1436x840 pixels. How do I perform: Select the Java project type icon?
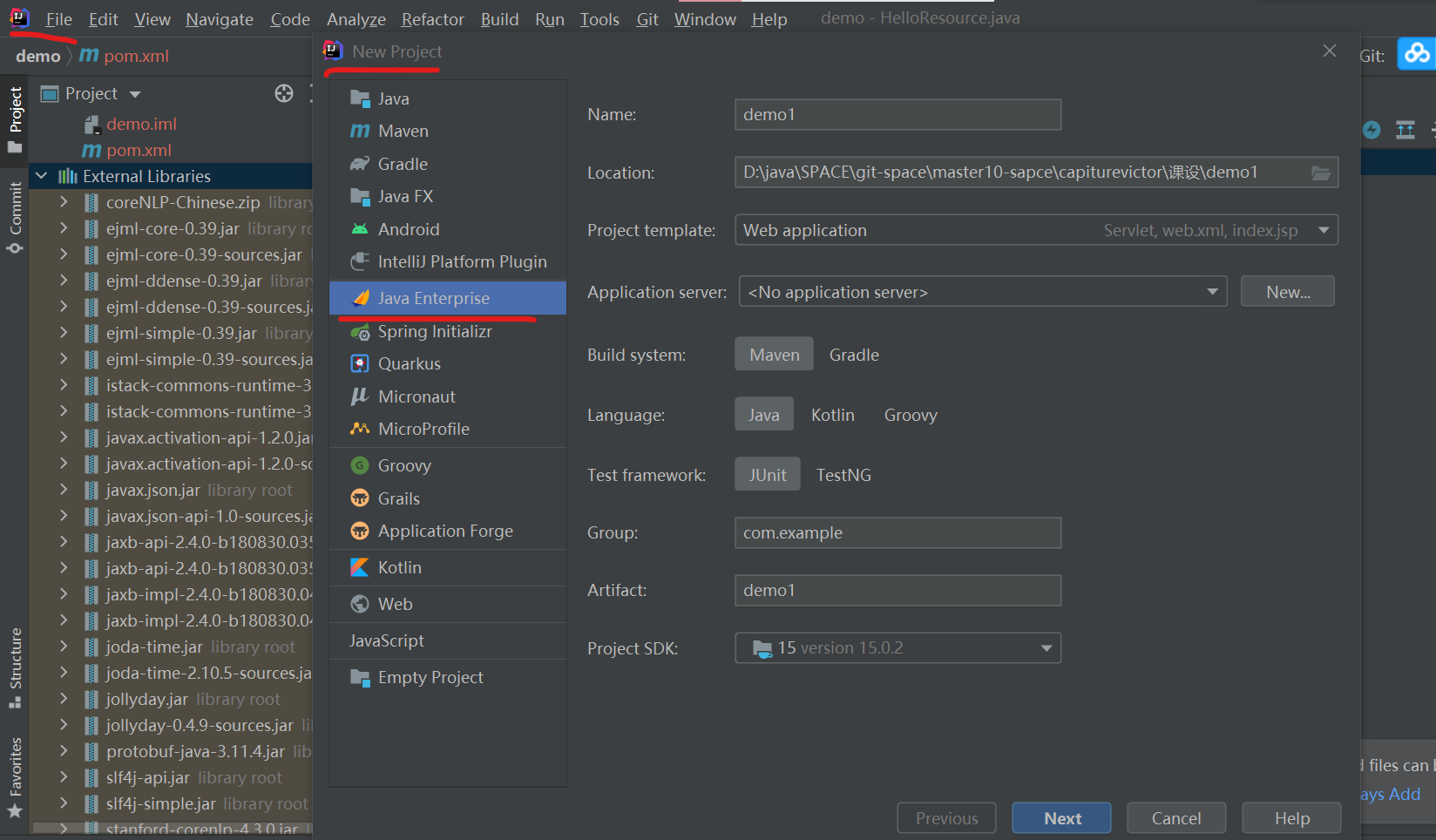(360, 98)
